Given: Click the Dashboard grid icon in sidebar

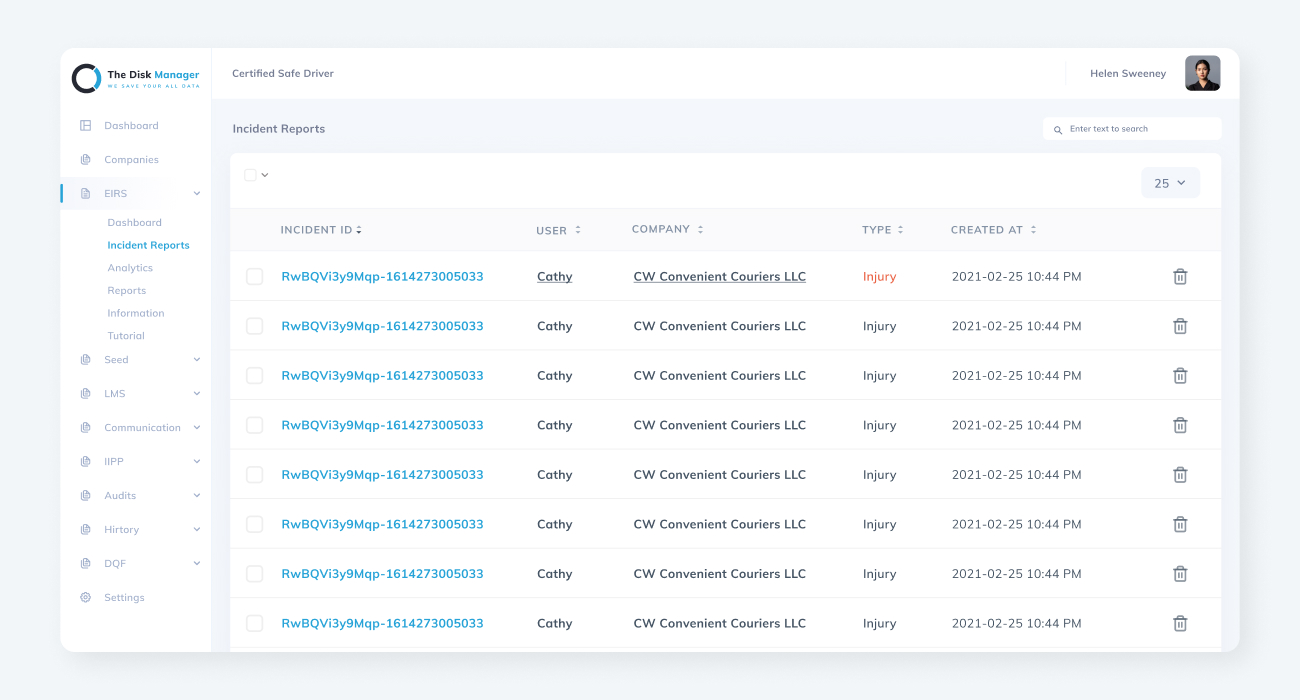Looking at the screenshot, I should (x=85, y=126).
